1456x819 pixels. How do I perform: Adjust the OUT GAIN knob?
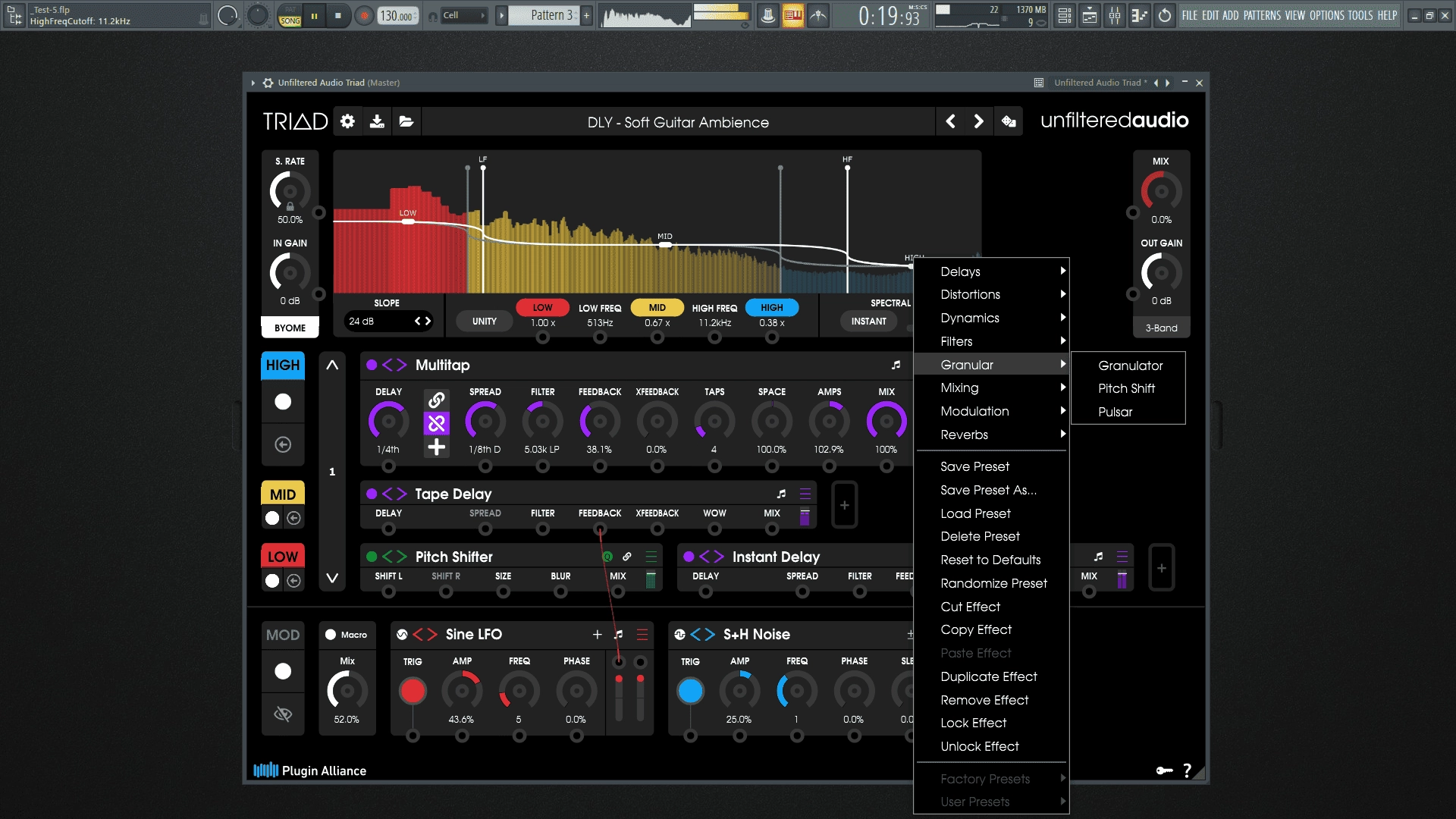click(x=1161, y=272)
